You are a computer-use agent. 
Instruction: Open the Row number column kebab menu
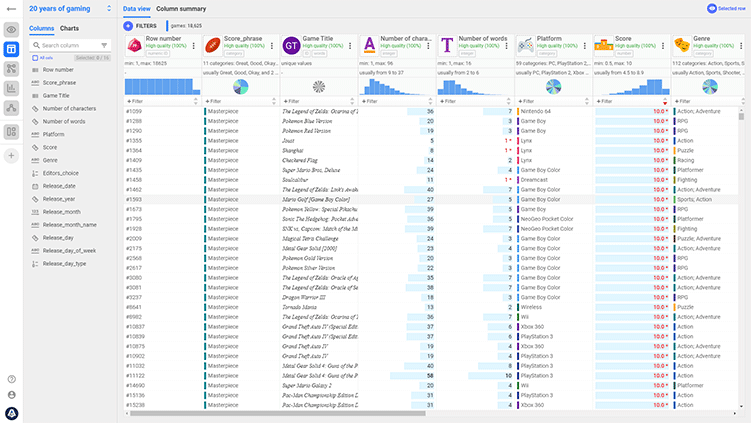click(193, 46)
